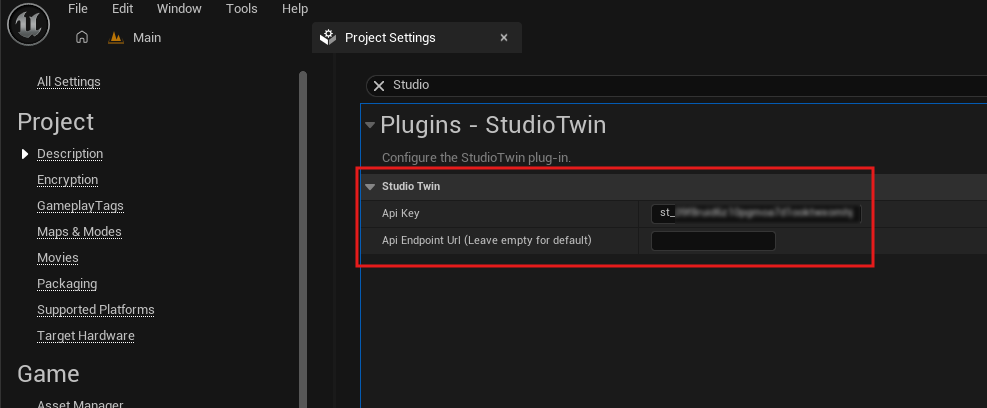Viewport: 987px width, 408px height.
Task: Select the Asset Manager settings page
Action: click(x=80, y=404)
